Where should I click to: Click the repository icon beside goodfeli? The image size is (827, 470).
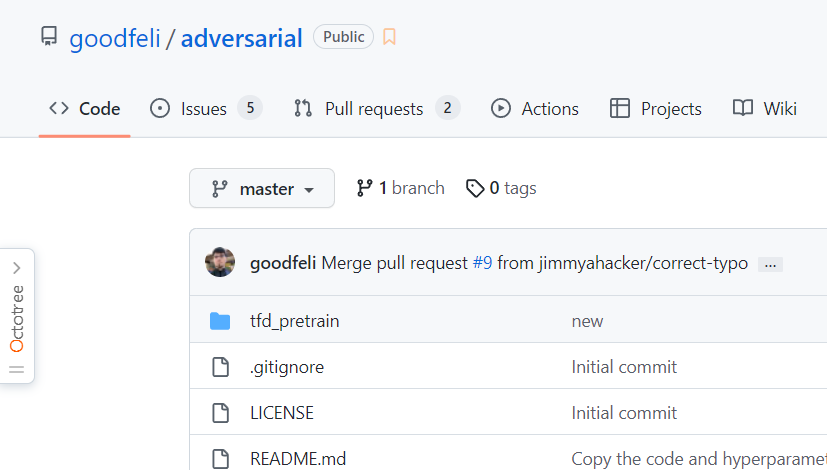coord(49,38)
